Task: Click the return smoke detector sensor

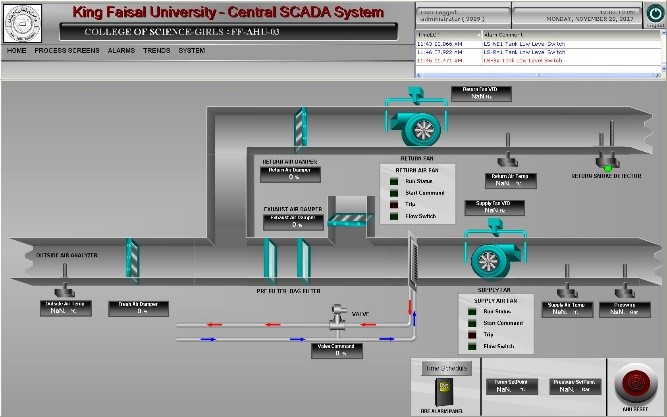Action: click(x=608, y=146)
